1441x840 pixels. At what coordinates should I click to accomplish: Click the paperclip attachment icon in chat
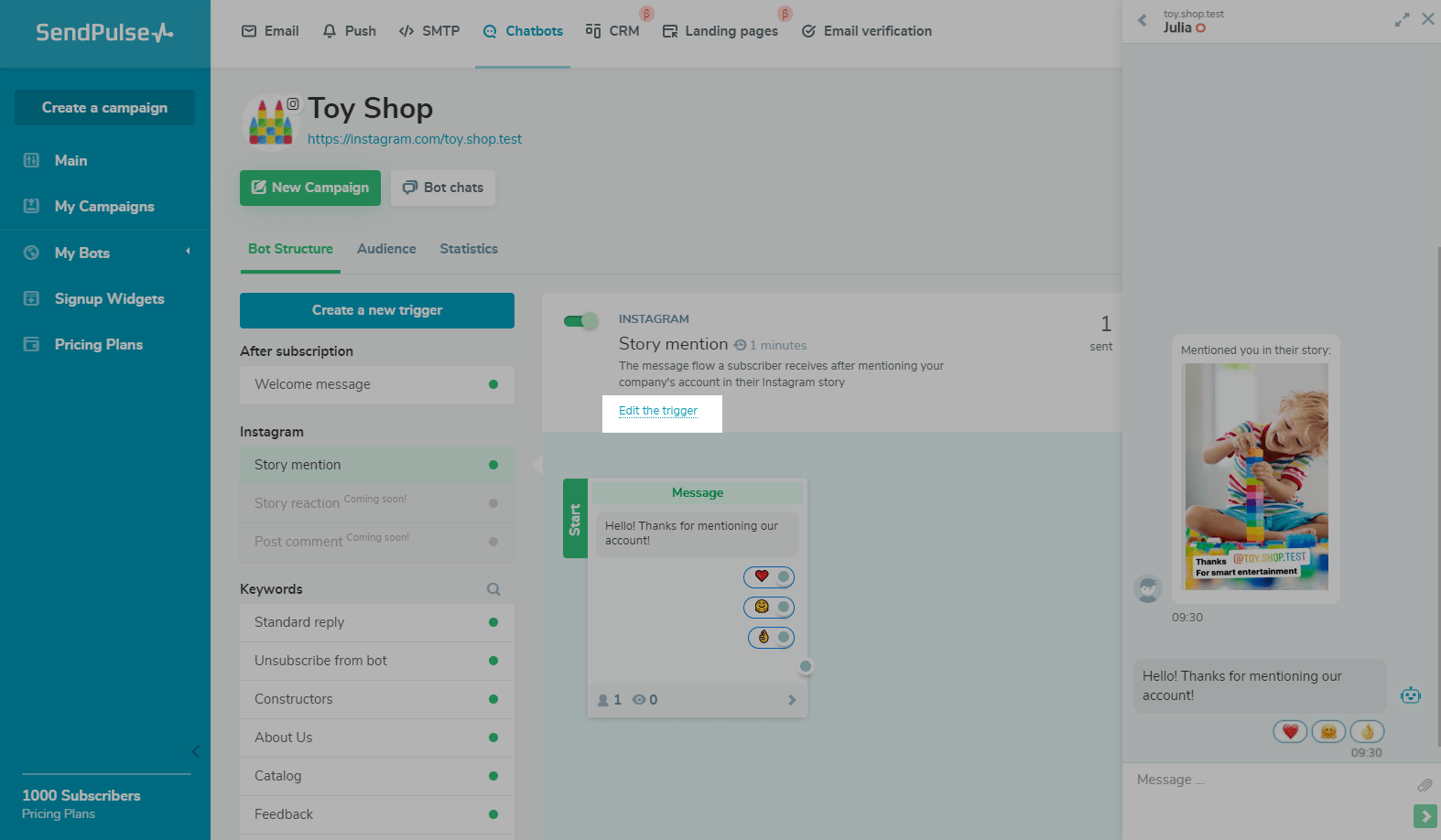pyautogui.click(x=1424, y=785)
